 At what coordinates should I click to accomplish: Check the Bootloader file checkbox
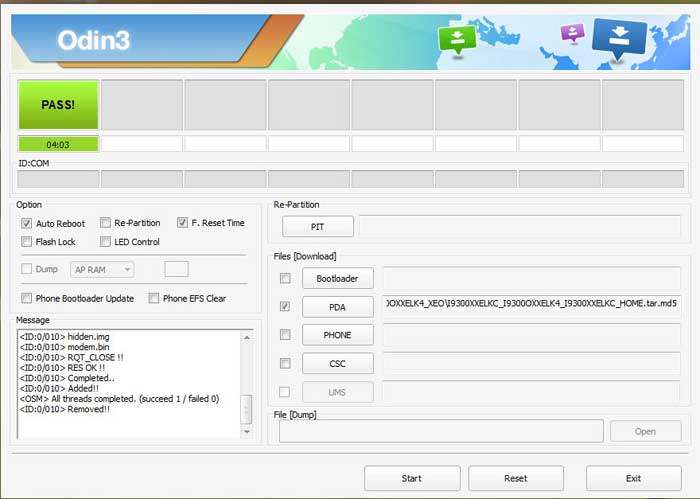click(x=285, y=279)
